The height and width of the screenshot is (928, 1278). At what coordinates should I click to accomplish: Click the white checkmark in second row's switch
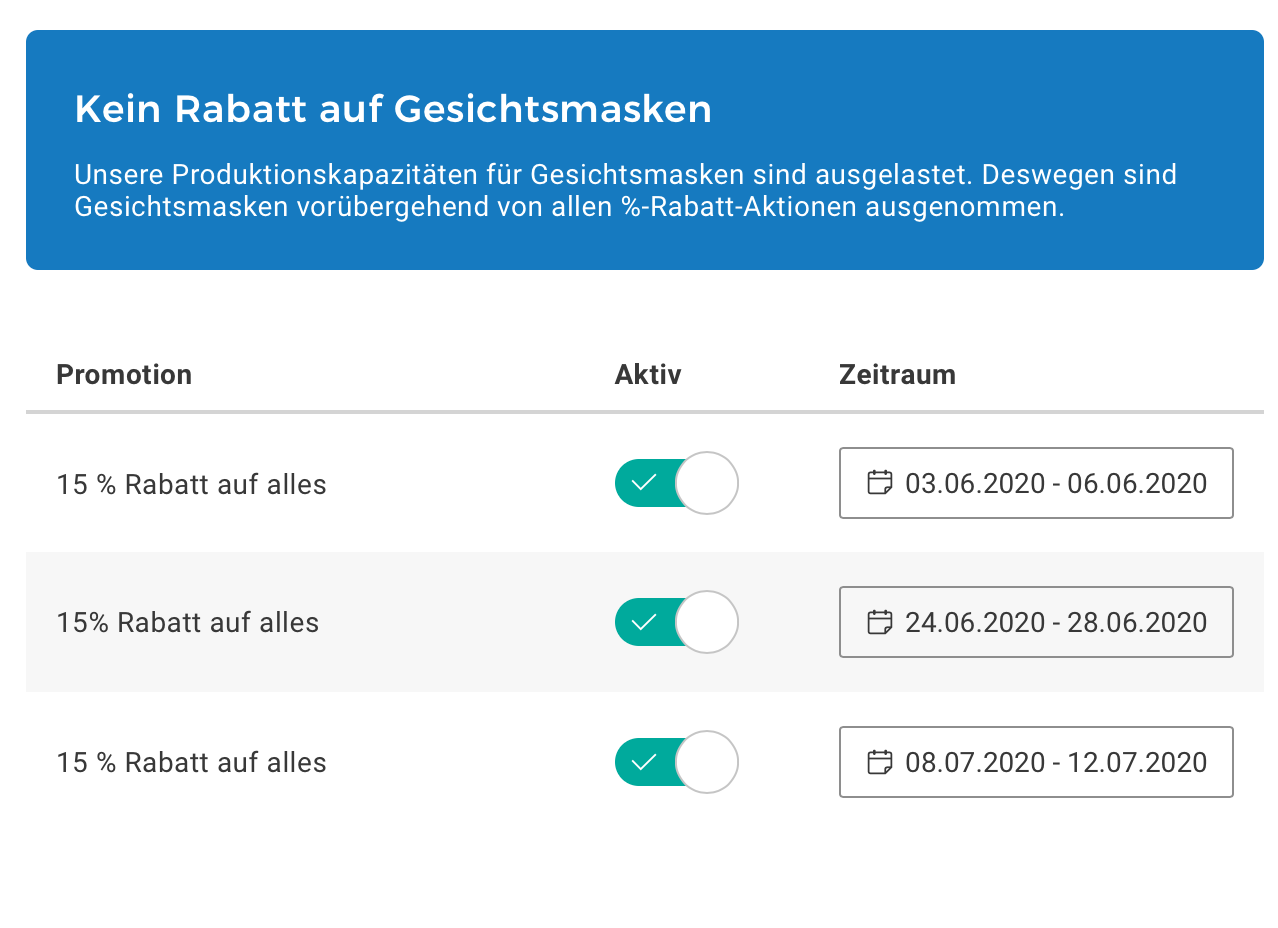pyautogui.click(x=645, y=622)
